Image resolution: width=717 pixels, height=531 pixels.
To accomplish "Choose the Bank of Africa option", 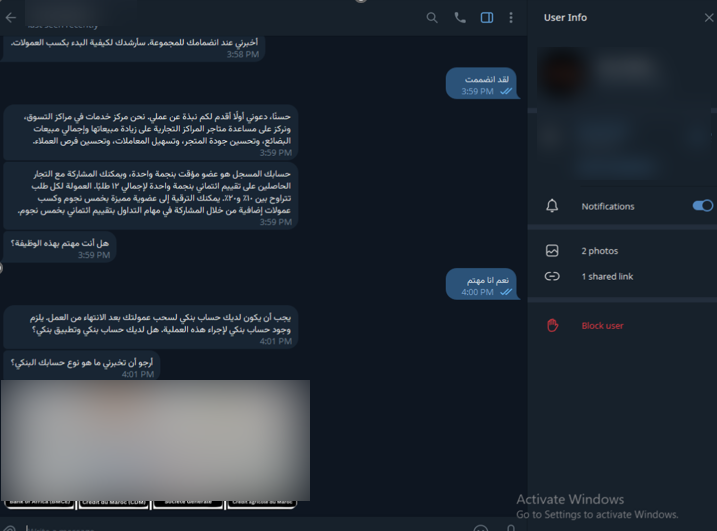I will [40, 504].
